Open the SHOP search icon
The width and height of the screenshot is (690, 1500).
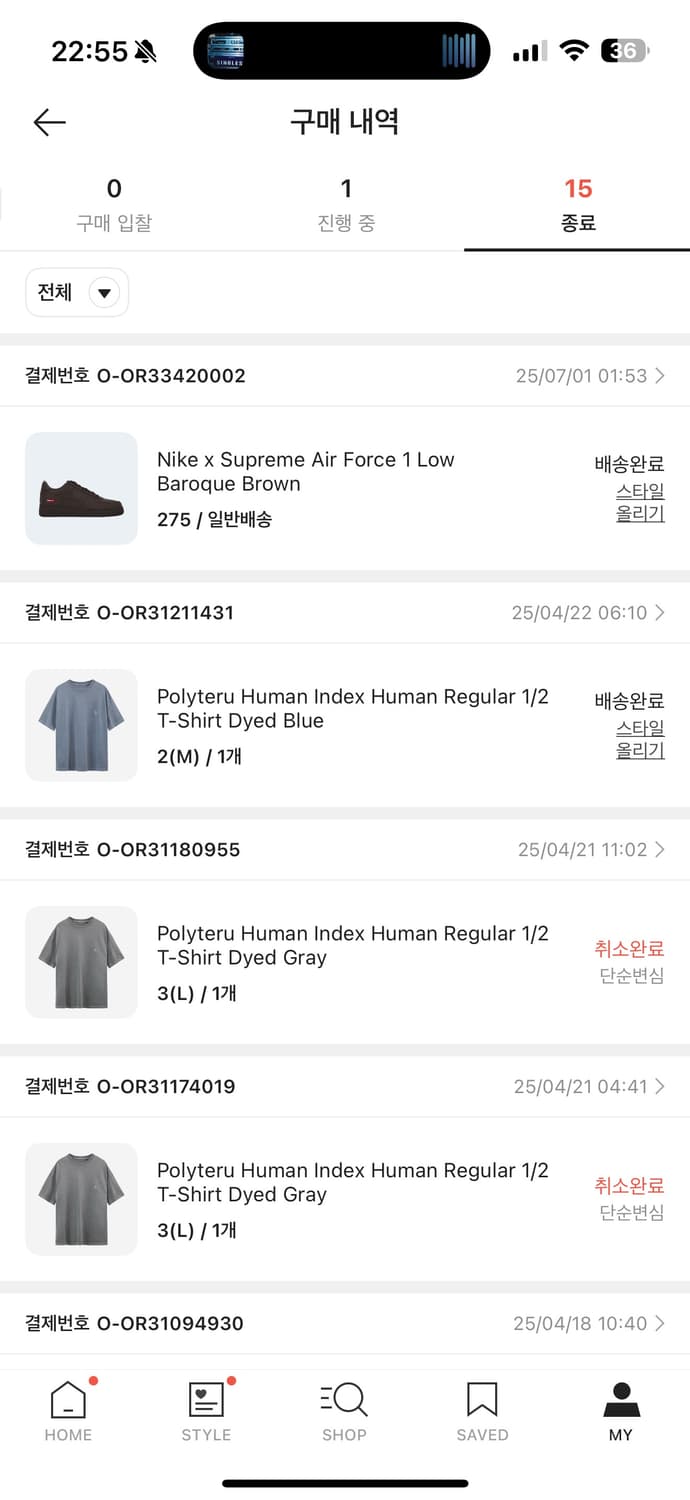pos(344,1400)
